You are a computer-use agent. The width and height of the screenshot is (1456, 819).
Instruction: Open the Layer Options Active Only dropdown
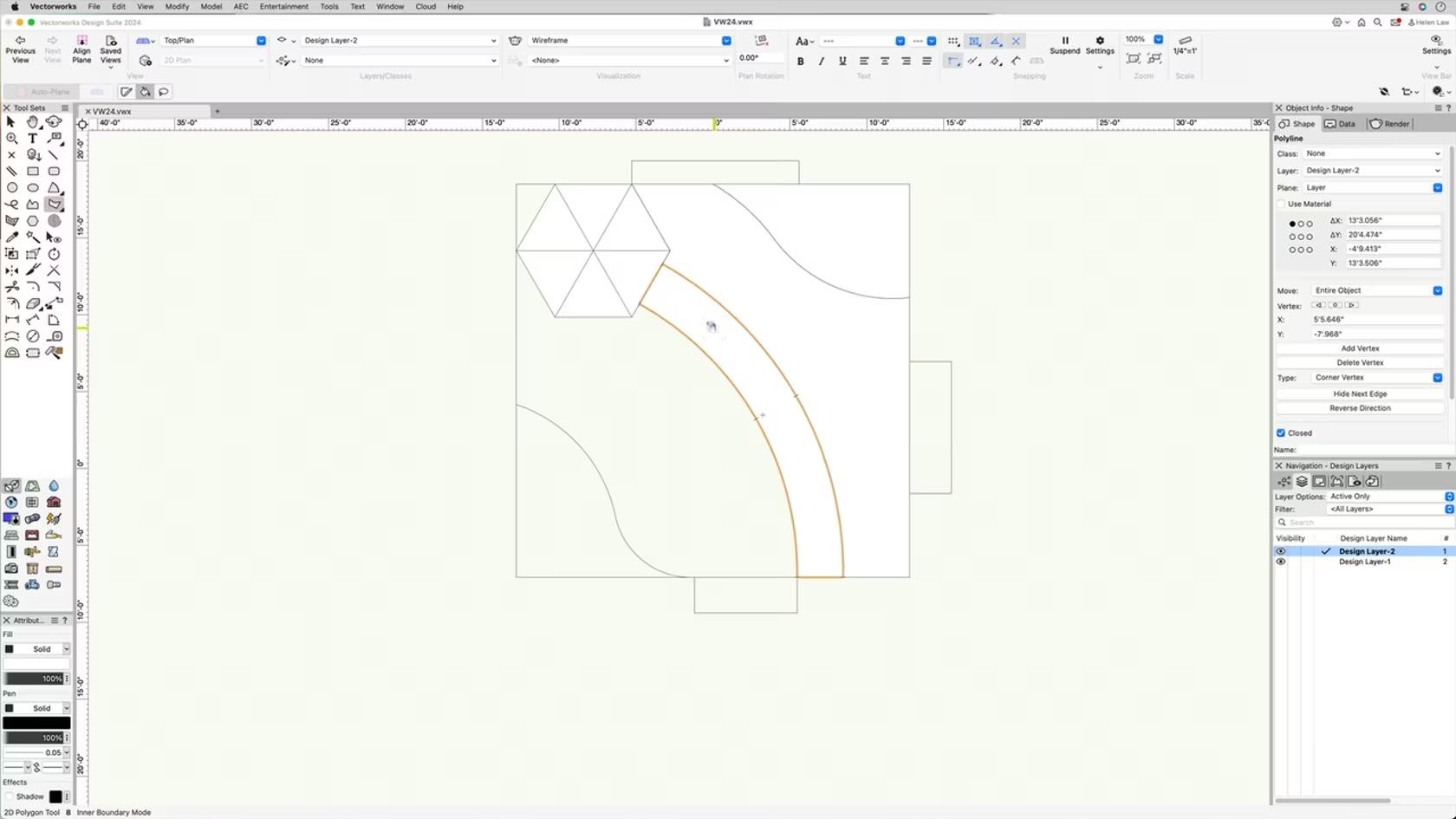pyautogui.click(x=1390, y=497)
